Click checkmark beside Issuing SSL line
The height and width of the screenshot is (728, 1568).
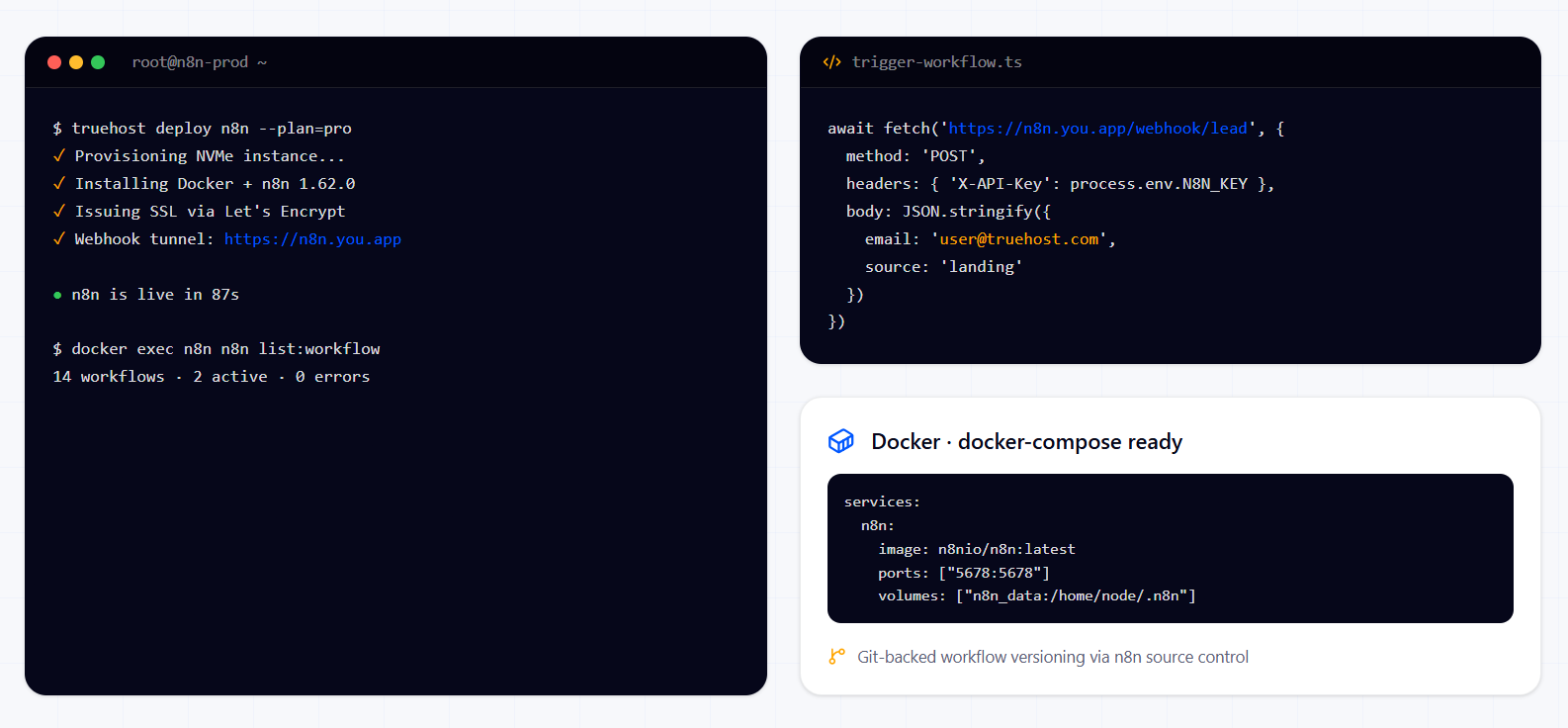59,211
